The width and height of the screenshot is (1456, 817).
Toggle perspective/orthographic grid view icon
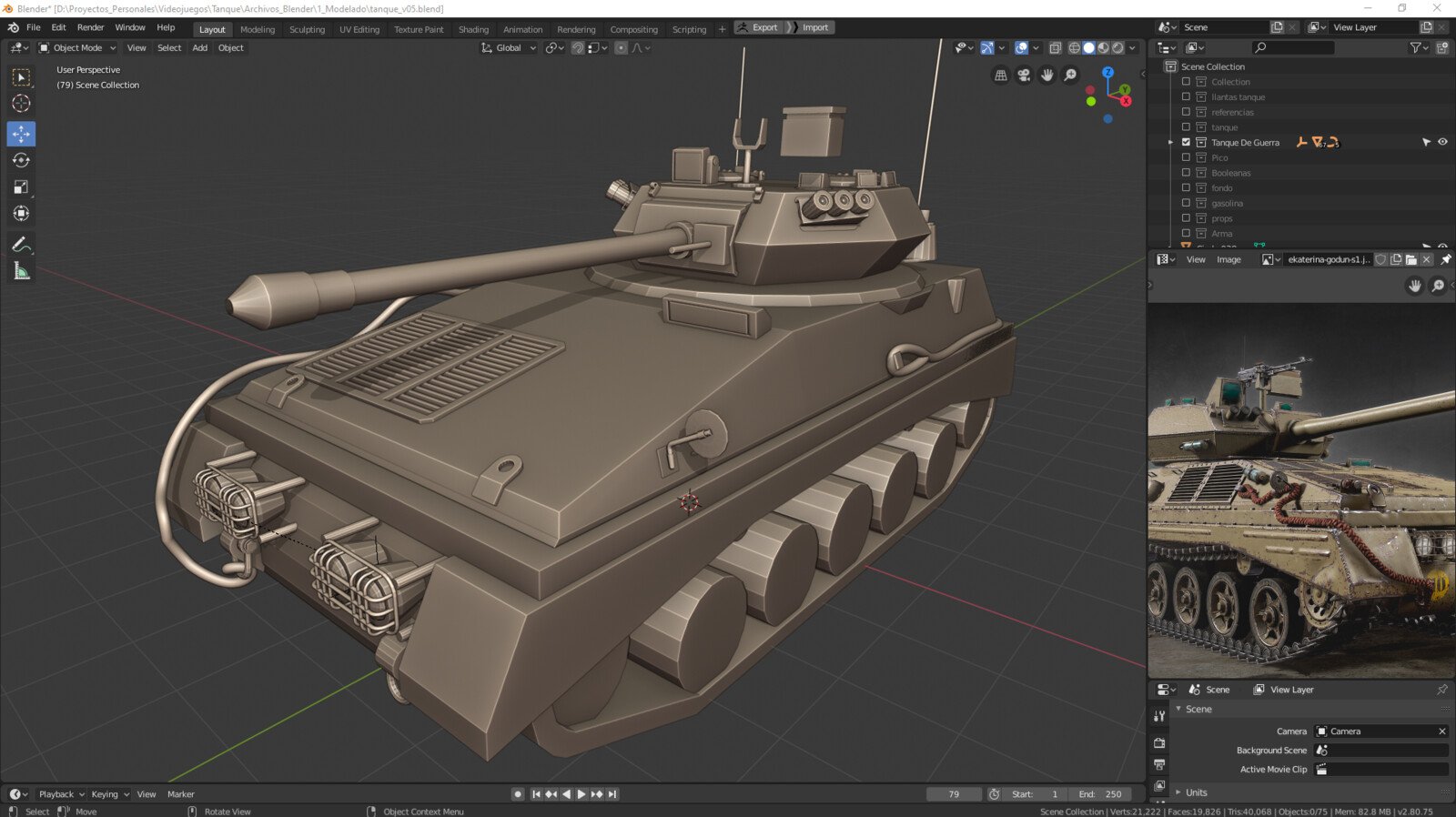pos(1001,76)
